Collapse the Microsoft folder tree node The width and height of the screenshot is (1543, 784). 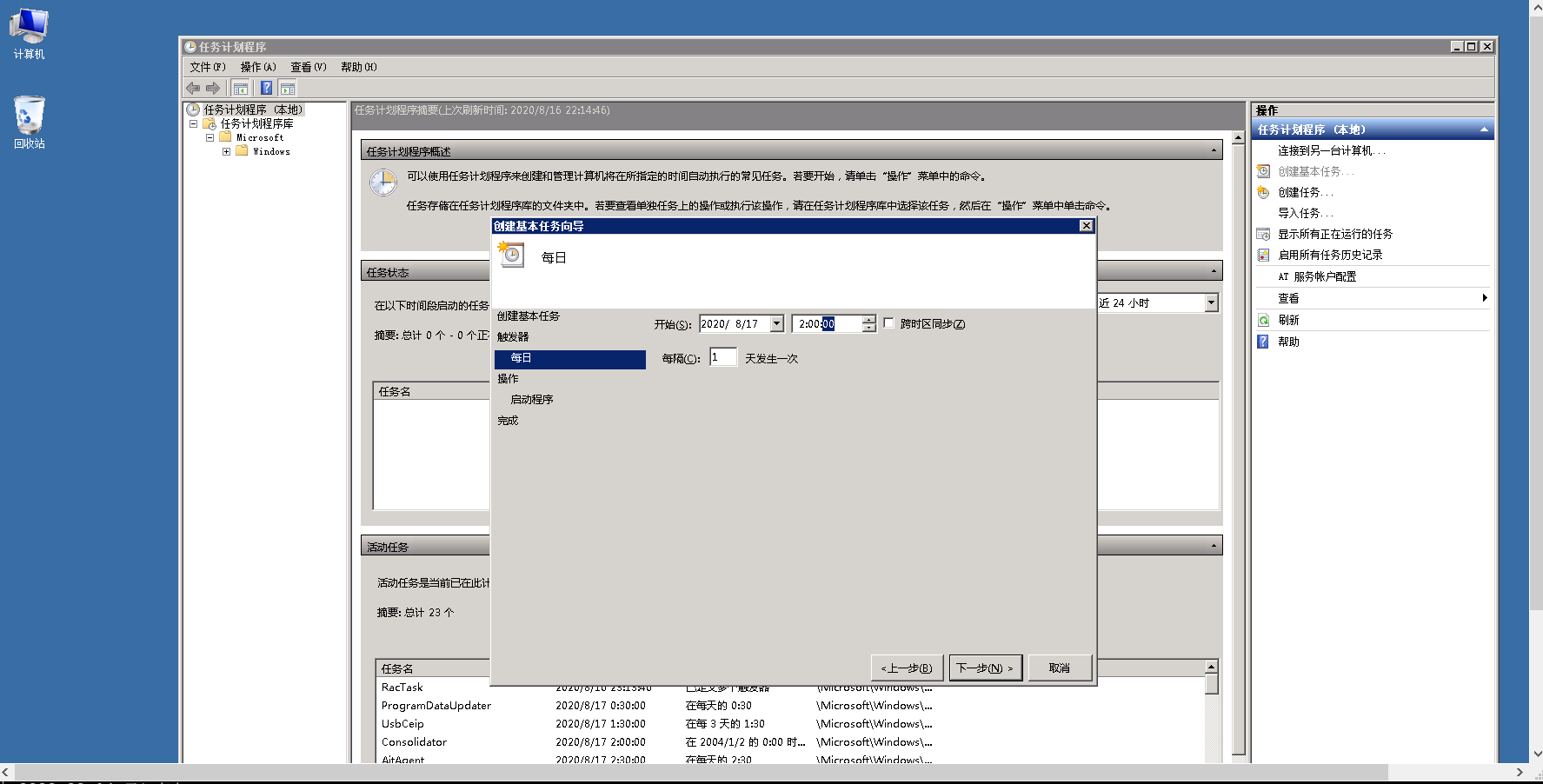210,137
